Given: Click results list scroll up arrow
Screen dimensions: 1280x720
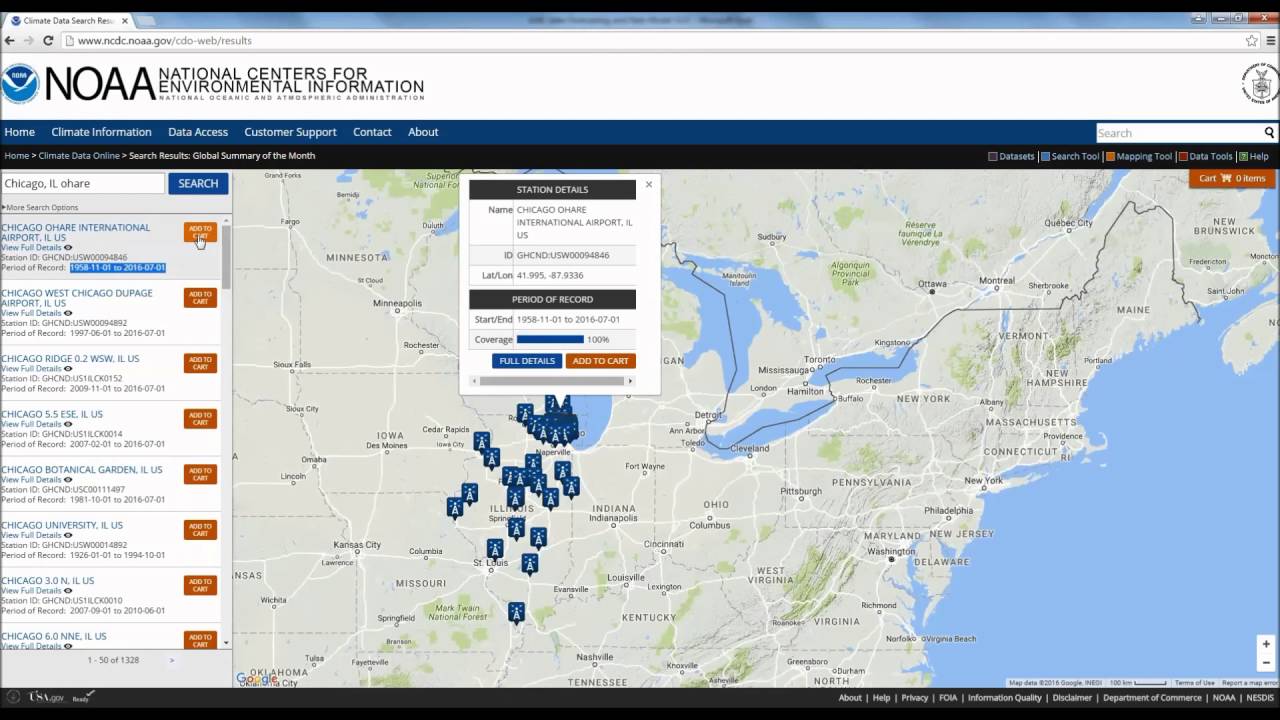Looking at the screenshot, I should pos(227,220).
